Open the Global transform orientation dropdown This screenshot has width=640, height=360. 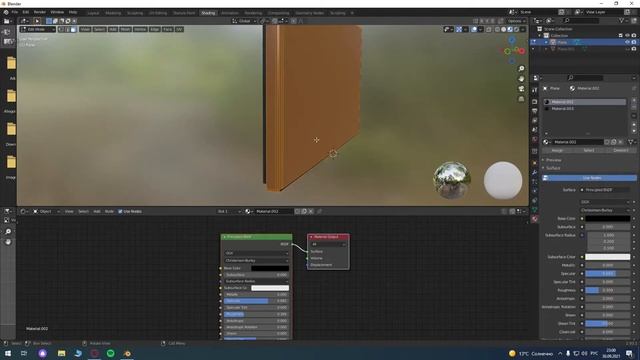point(245,21)
